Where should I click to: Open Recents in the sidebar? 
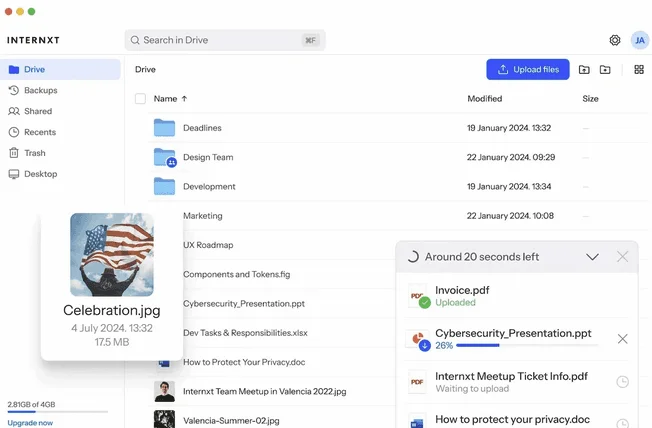pyautogui.click(x=61, y=132)
